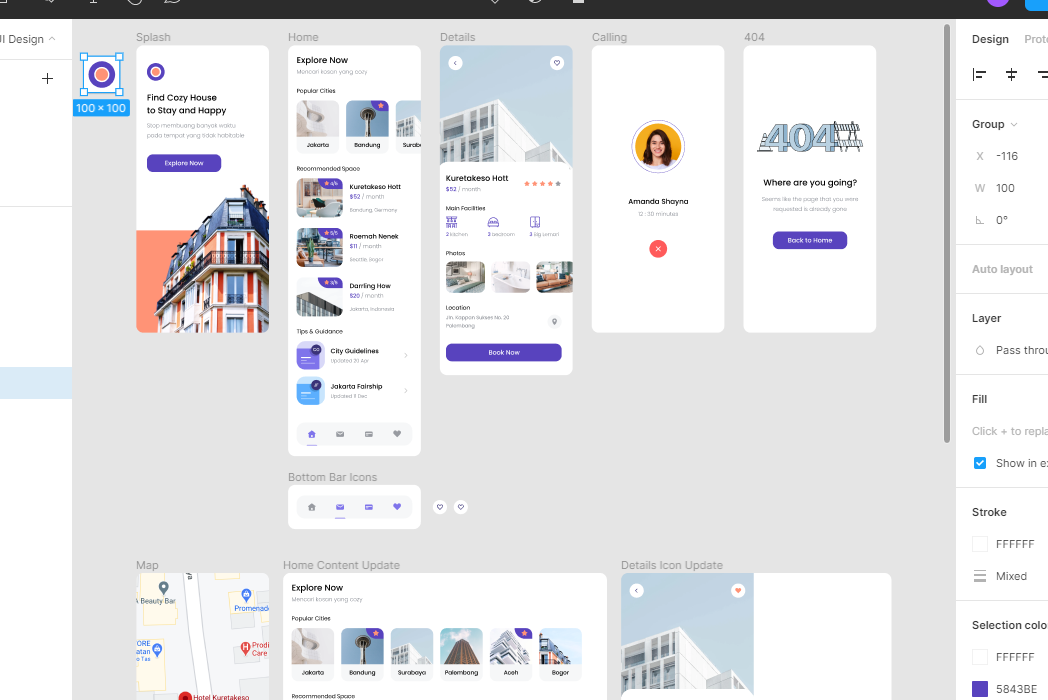Click the X position field showing -116

click(x=1009, y=156)
